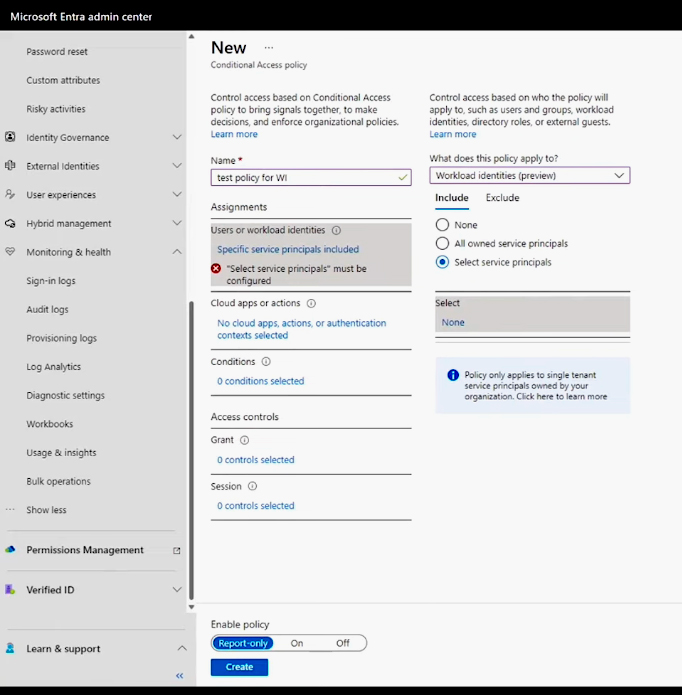Viewport: 682px width, 695px height.
Task: Click Learn more under users and groups description
Action: point(452,134)
